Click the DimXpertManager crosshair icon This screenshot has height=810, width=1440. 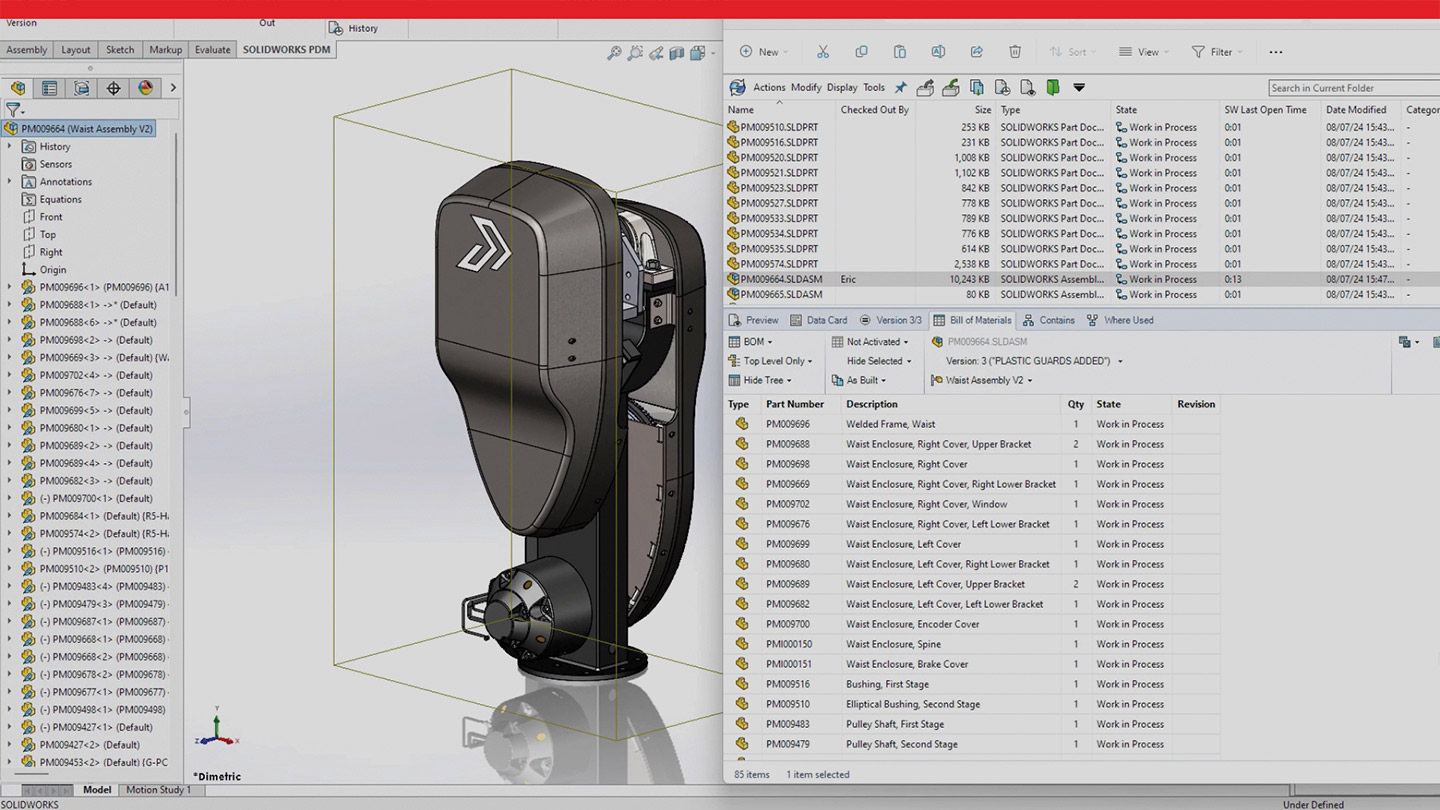pos(113,88)
